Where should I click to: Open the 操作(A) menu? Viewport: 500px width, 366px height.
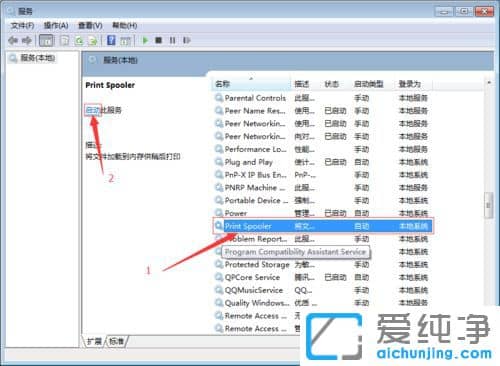point(56,26)
